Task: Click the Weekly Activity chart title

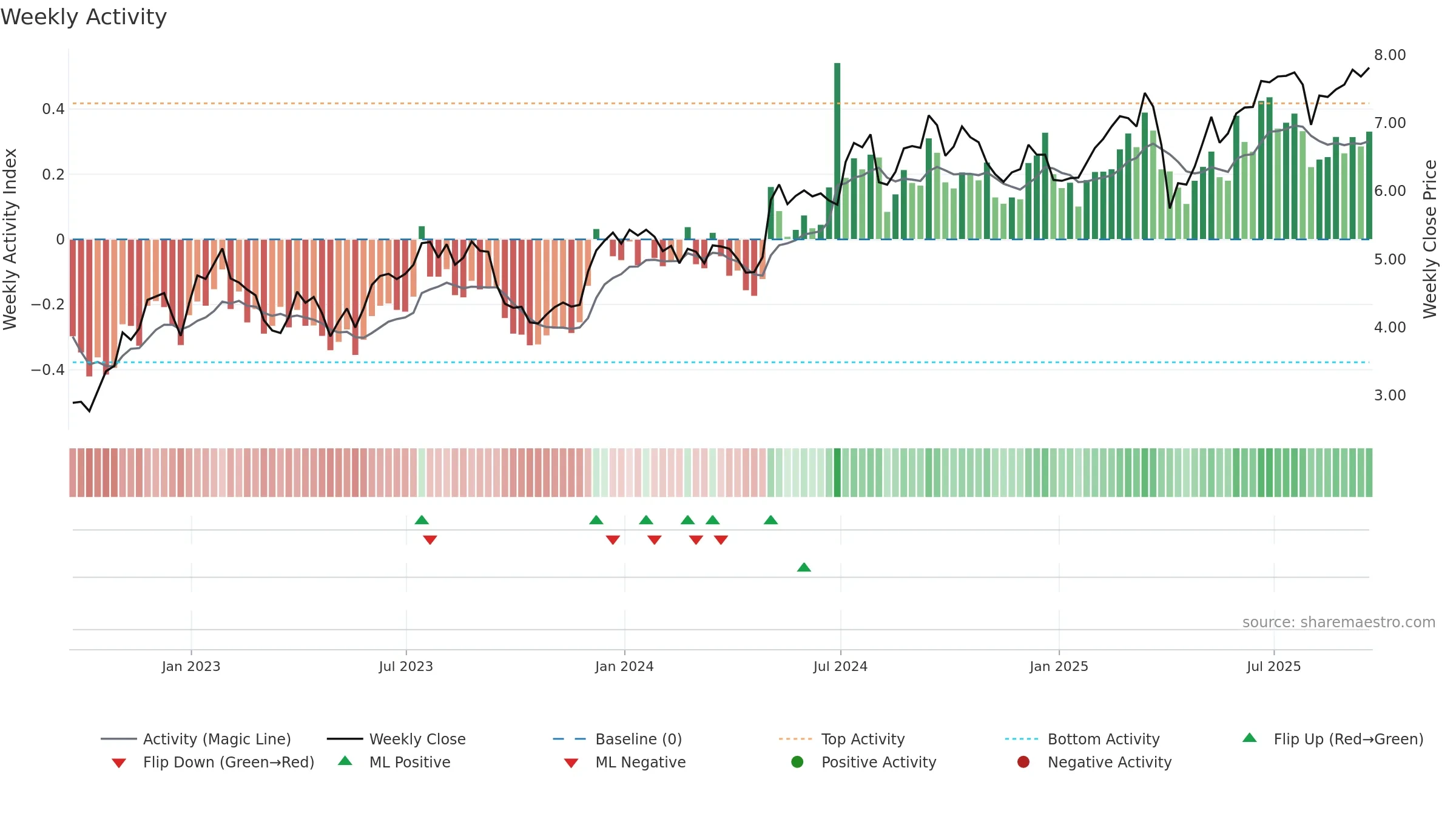Action: [84, 17]
